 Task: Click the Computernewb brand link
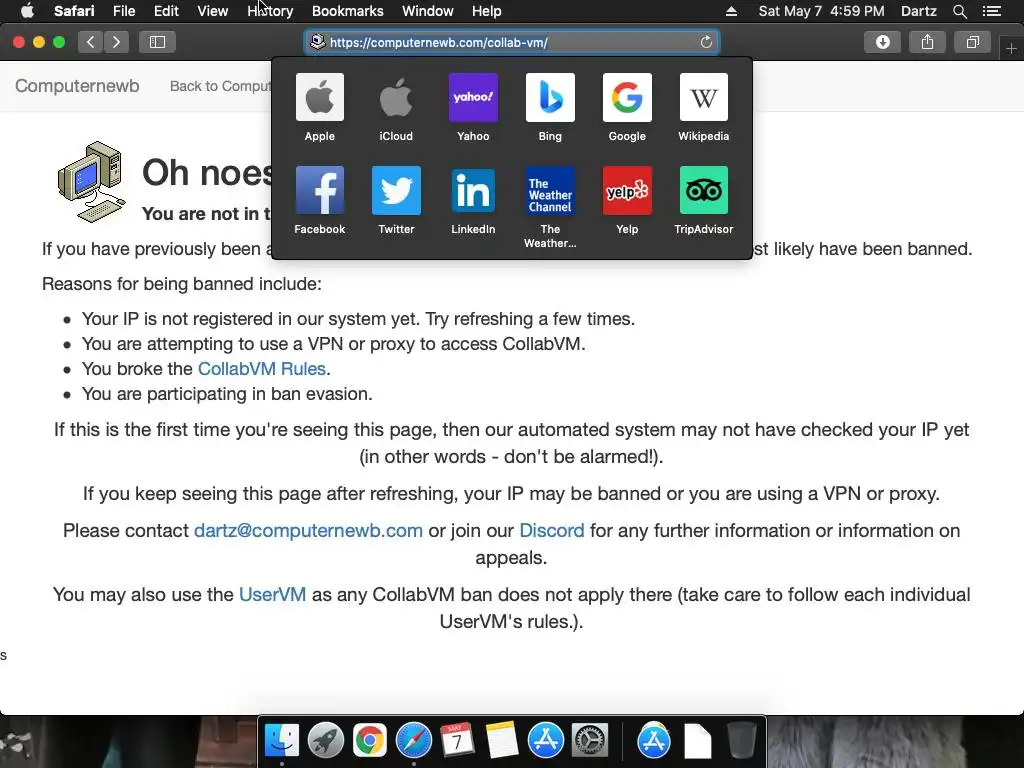77,86
